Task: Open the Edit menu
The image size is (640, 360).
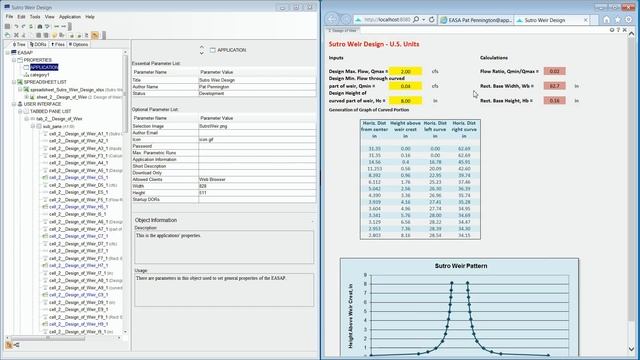Action: [x=21, y=17]
